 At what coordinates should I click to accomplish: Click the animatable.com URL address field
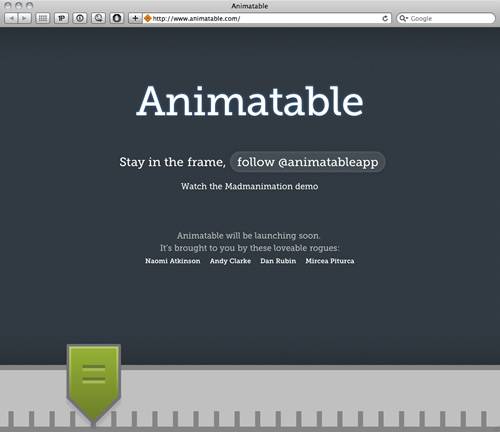267,18
